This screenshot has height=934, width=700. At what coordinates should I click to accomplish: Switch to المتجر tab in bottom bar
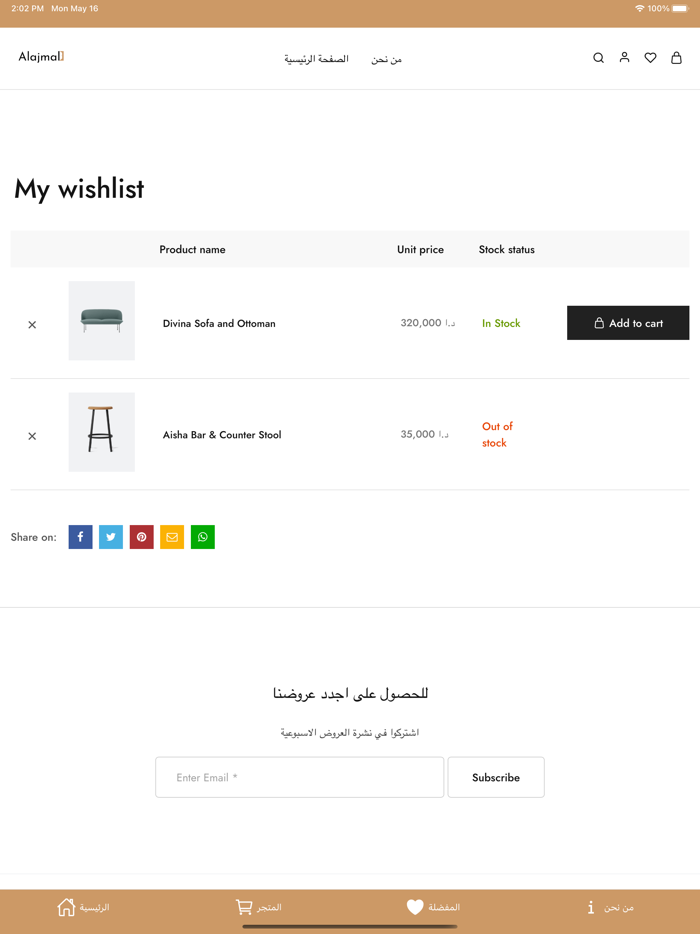pos(258,907)
